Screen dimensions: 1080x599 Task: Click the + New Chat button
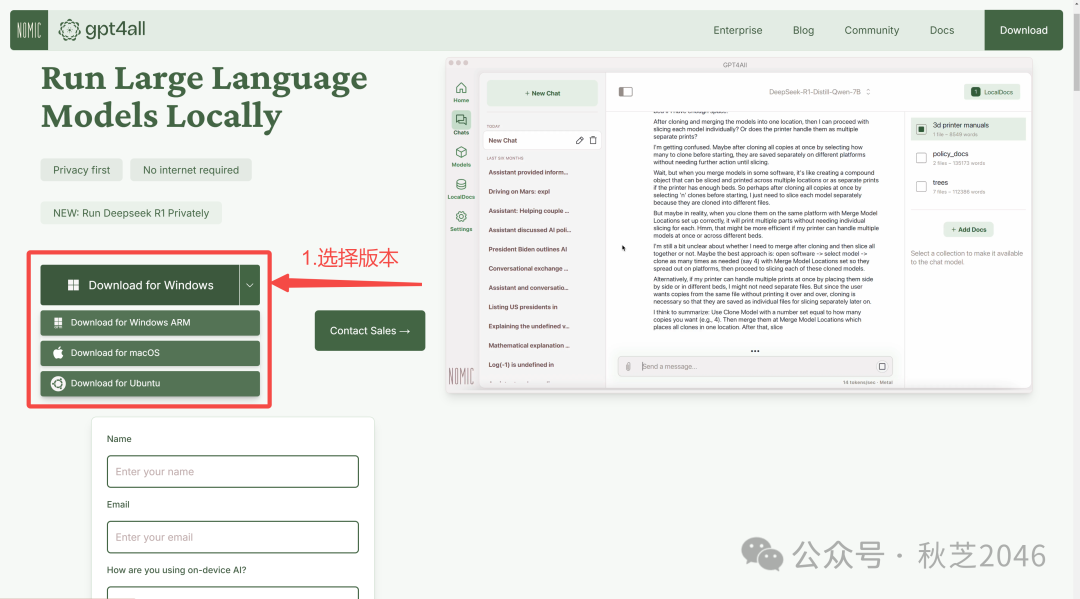coord(542,93)
